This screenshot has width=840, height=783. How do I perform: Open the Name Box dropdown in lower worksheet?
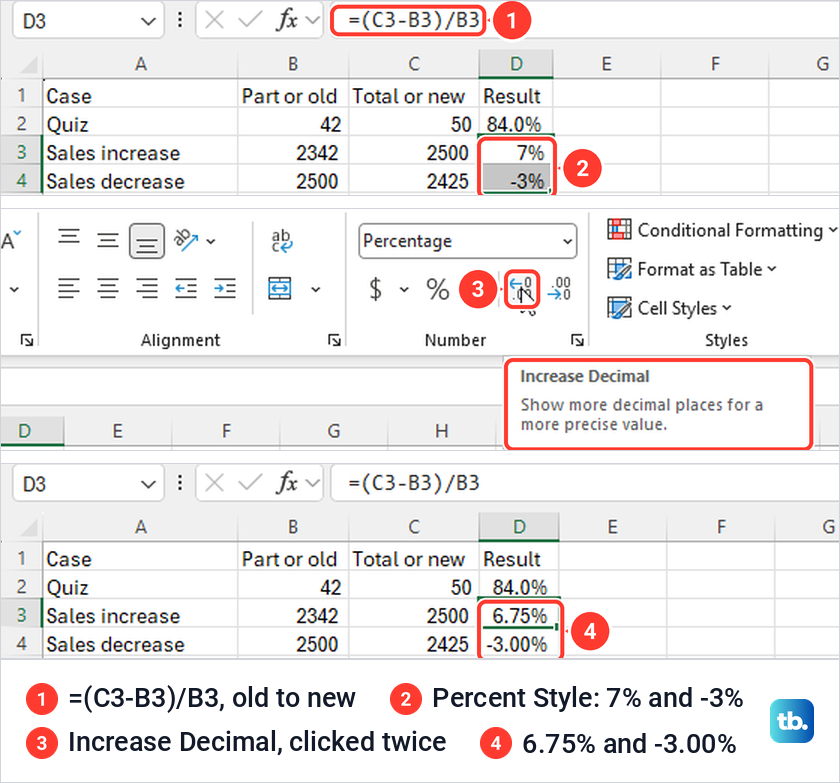[147, 484]
